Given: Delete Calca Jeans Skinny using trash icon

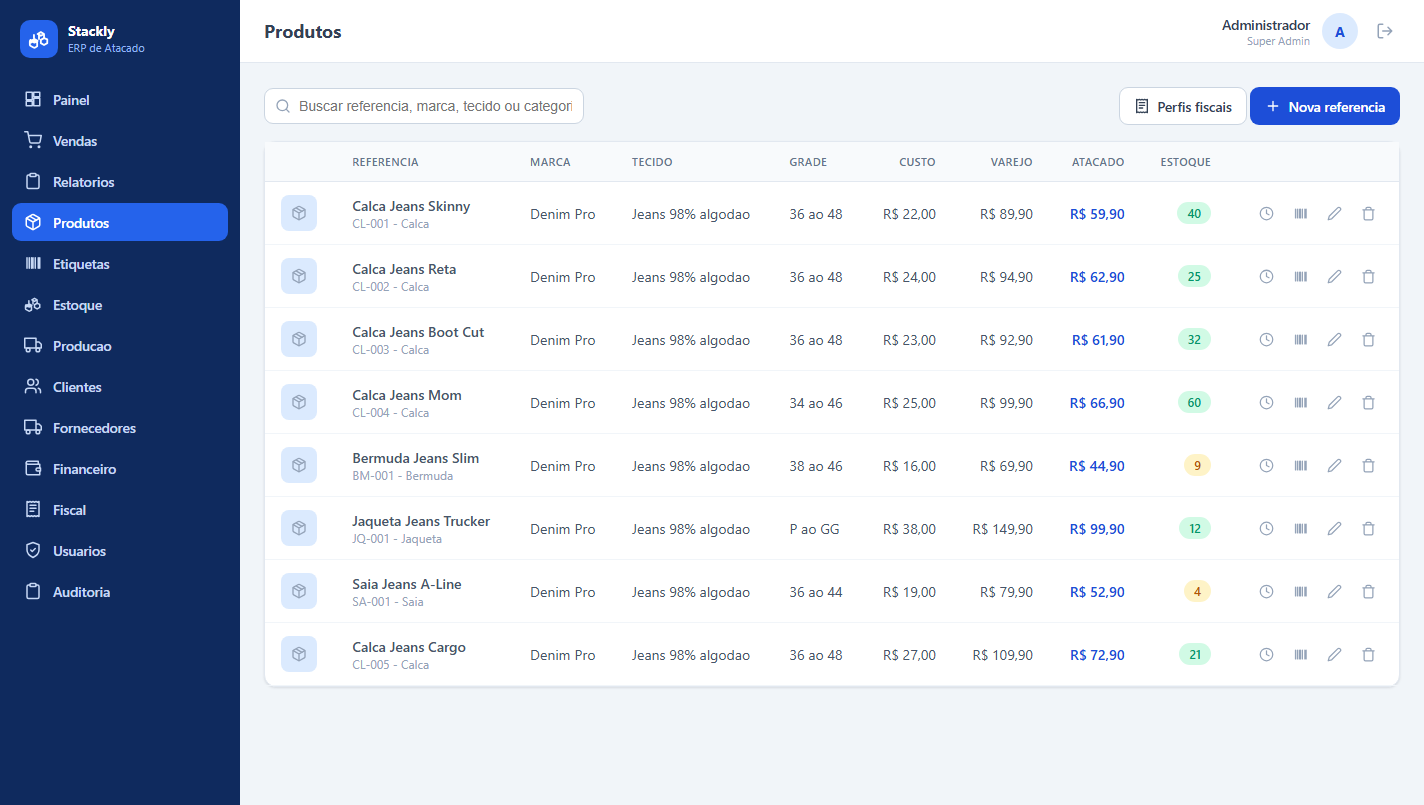Looking at the screenshot, I should pos(1368,213).
